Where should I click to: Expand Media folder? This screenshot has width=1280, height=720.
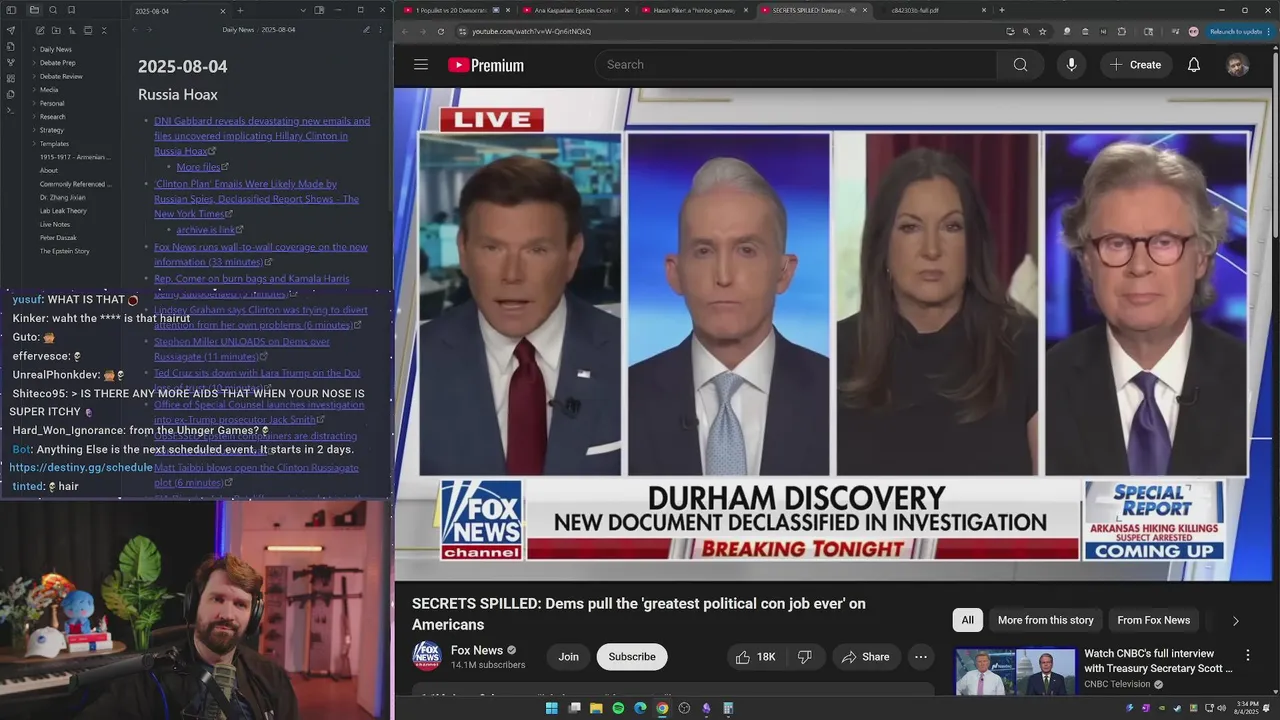(x=50, y=90)
